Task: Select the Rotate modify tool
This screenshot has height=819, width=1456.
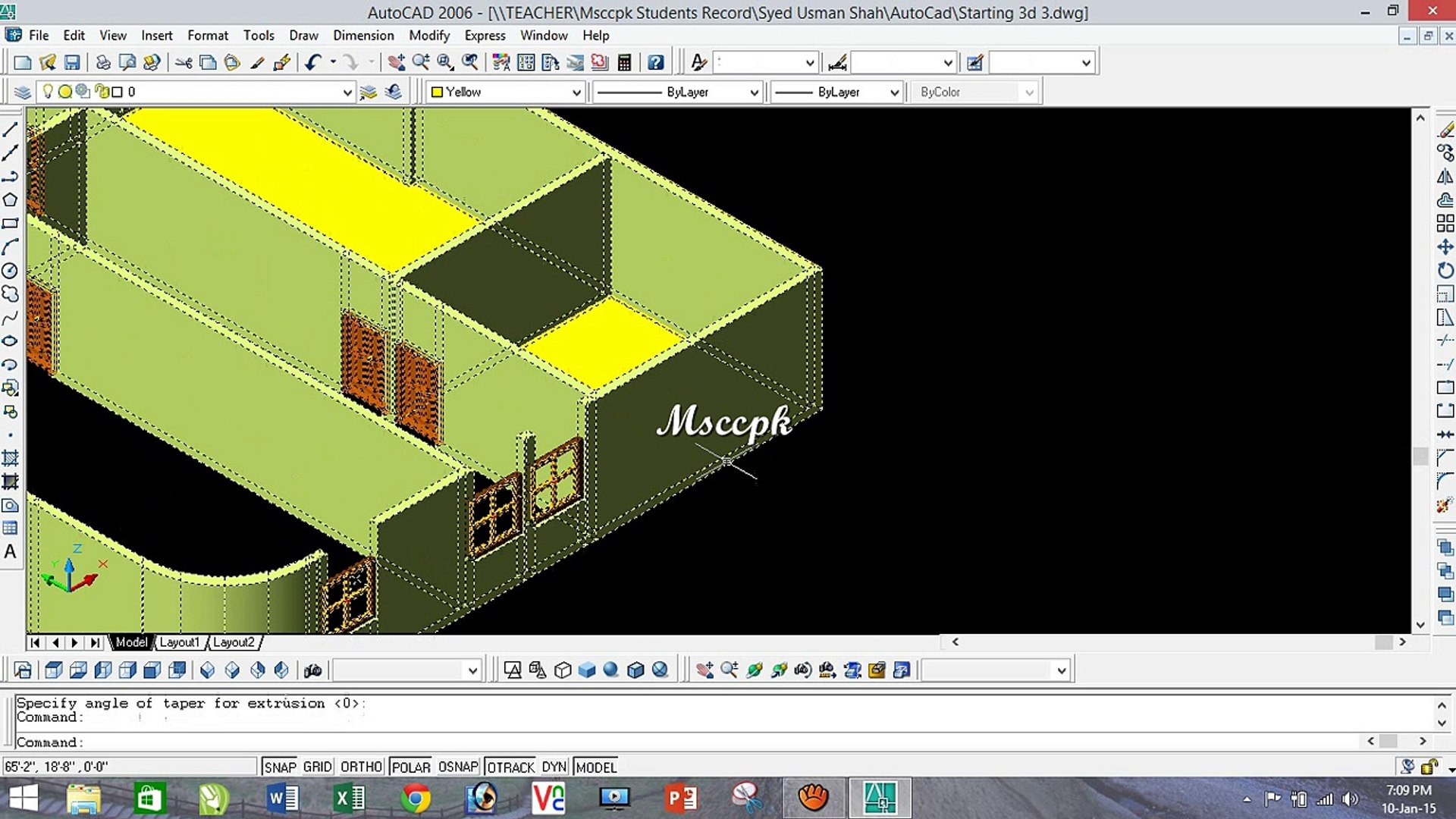Action: pyautogui.click(x=1445, y=271)
